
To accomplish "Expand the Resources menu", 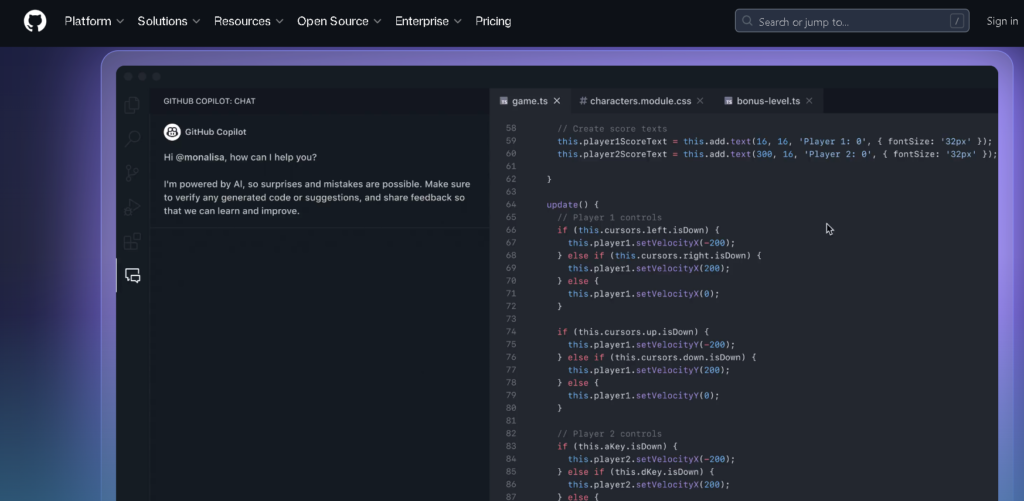I will pos(249,22).
